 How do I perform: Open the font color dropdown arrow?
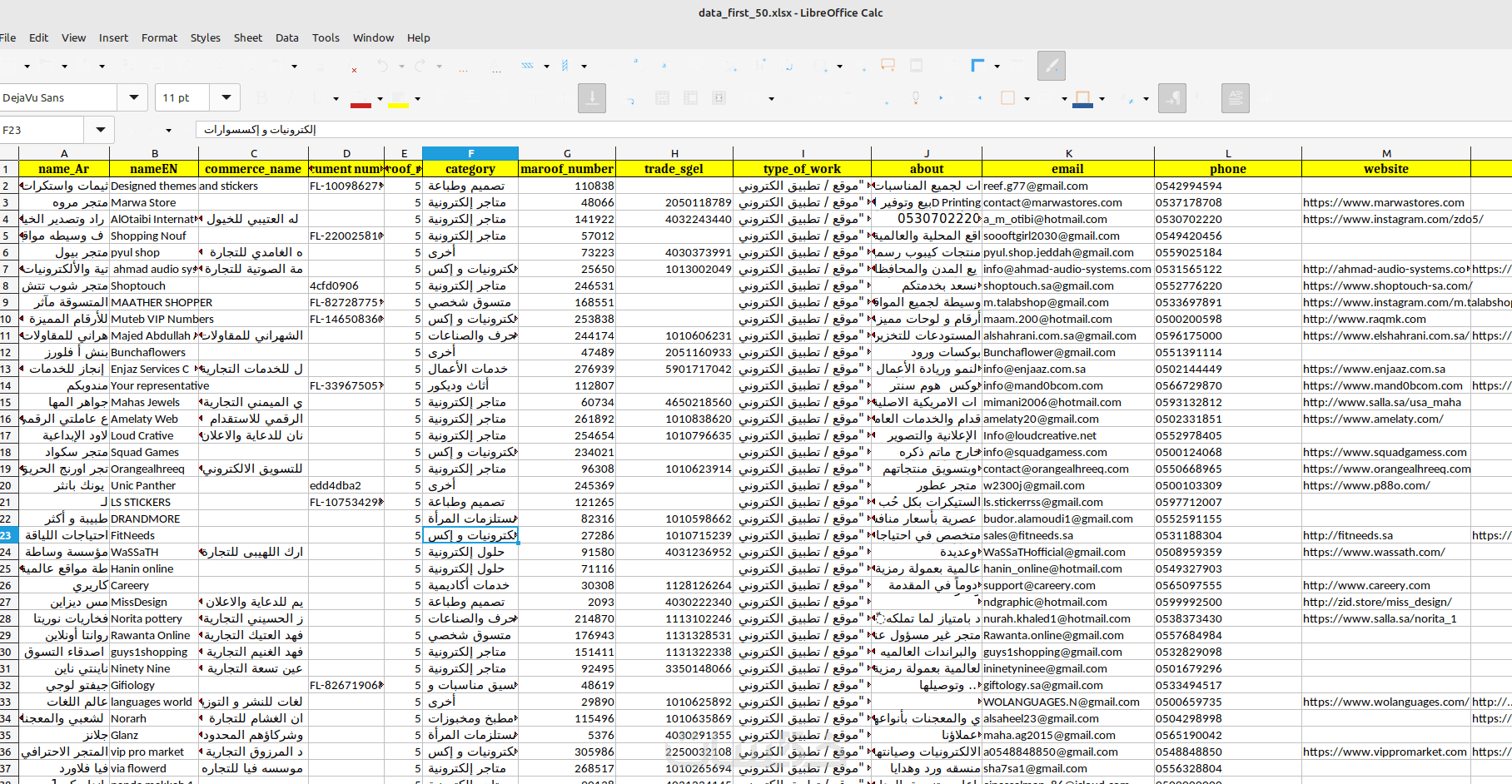pos(380,99)
